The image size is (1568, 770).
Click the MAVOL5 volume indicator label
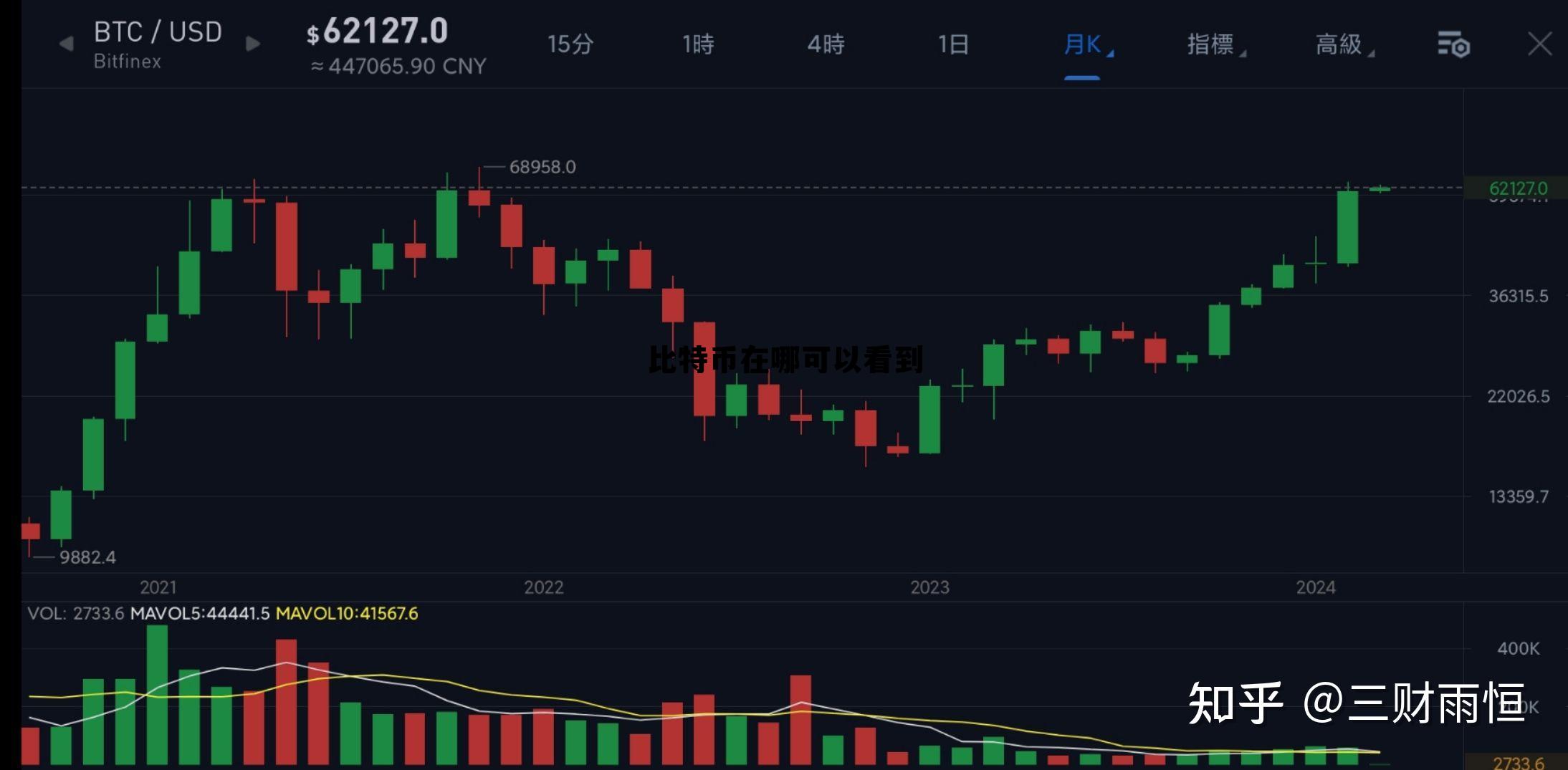pyautogui.click(x=199, y=613)
